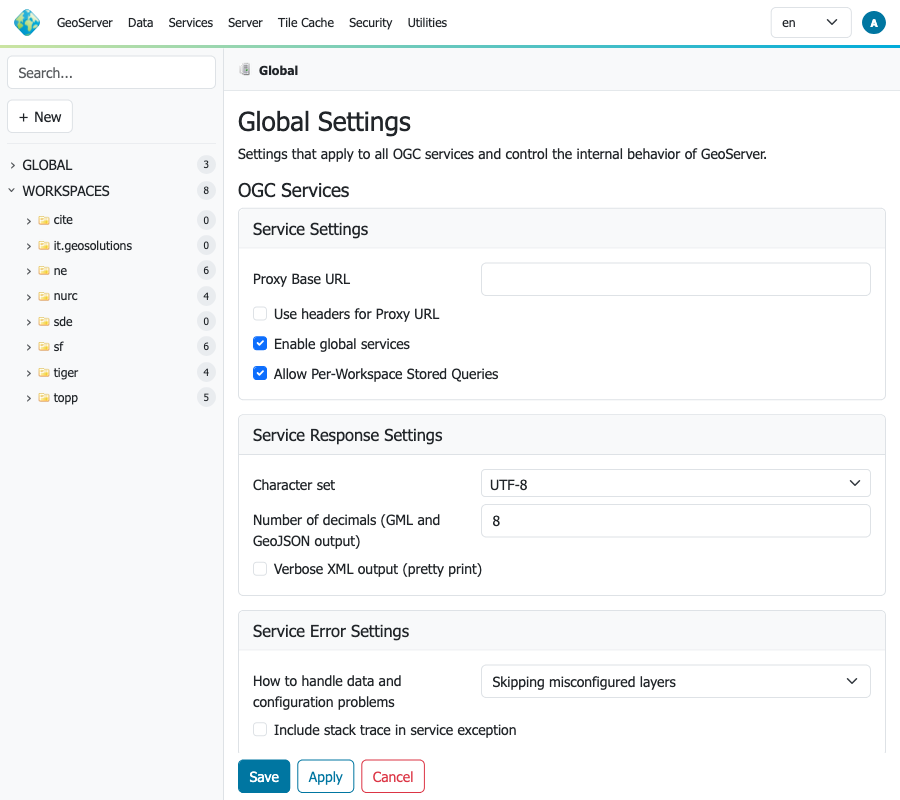The image size is (900, 800).
Task: Enable Use headers for Proxy URL
Action: tap(260, 314)
